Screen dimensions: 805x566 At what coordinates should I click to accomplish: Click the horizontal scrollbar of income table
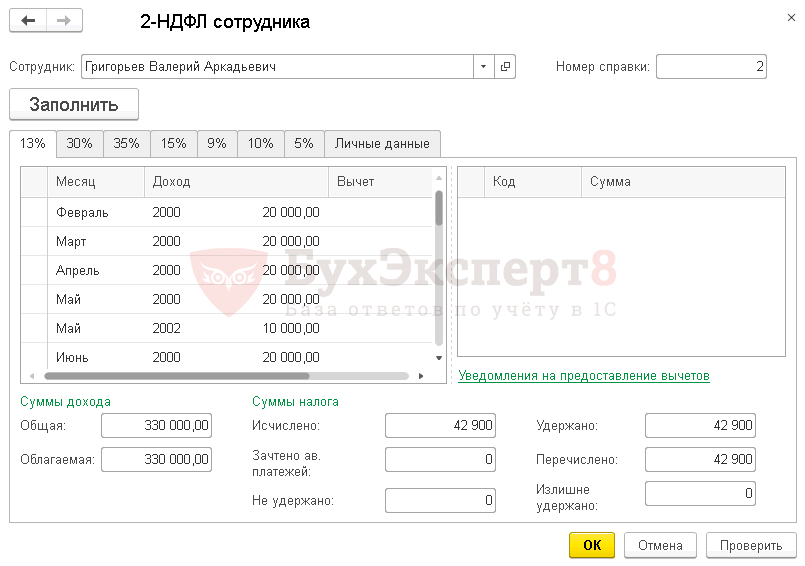226,376
